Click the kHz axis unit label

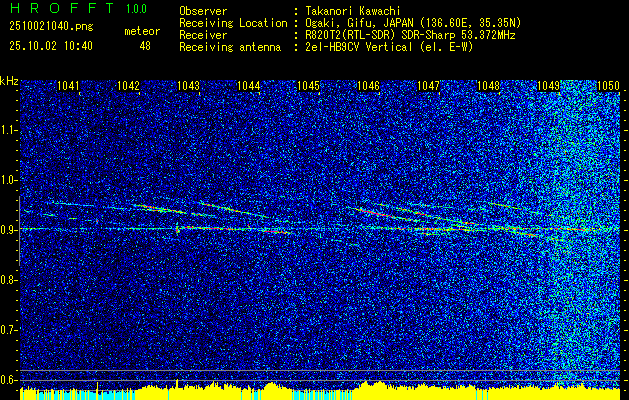tap(9, 81)
